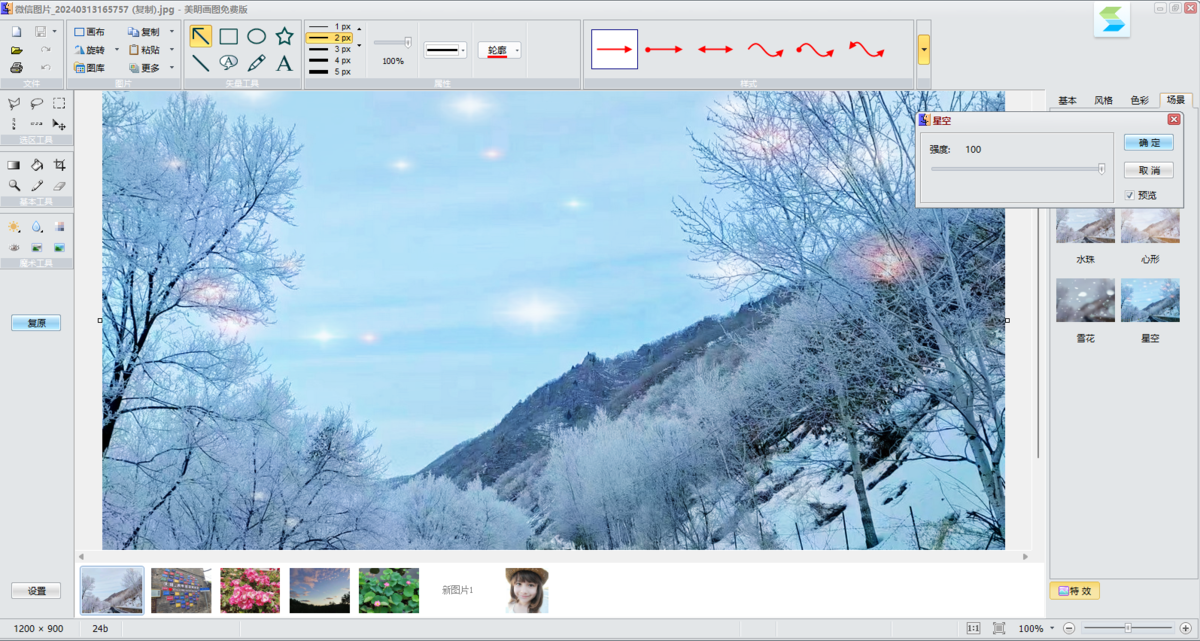The image size is (1200, 641).
Task: Select the text (A) tool
Action: pos(285,63)
